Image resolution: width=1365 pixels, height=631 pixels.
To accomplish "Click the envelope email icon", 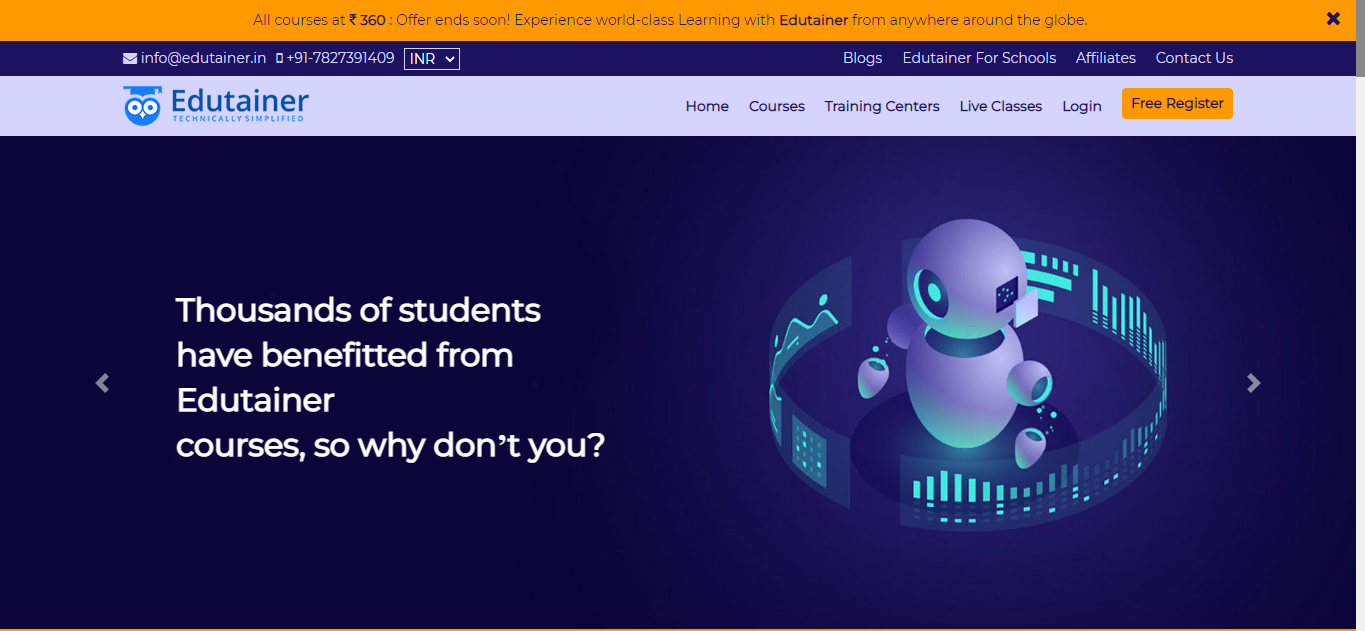I will tap(130, 58).
